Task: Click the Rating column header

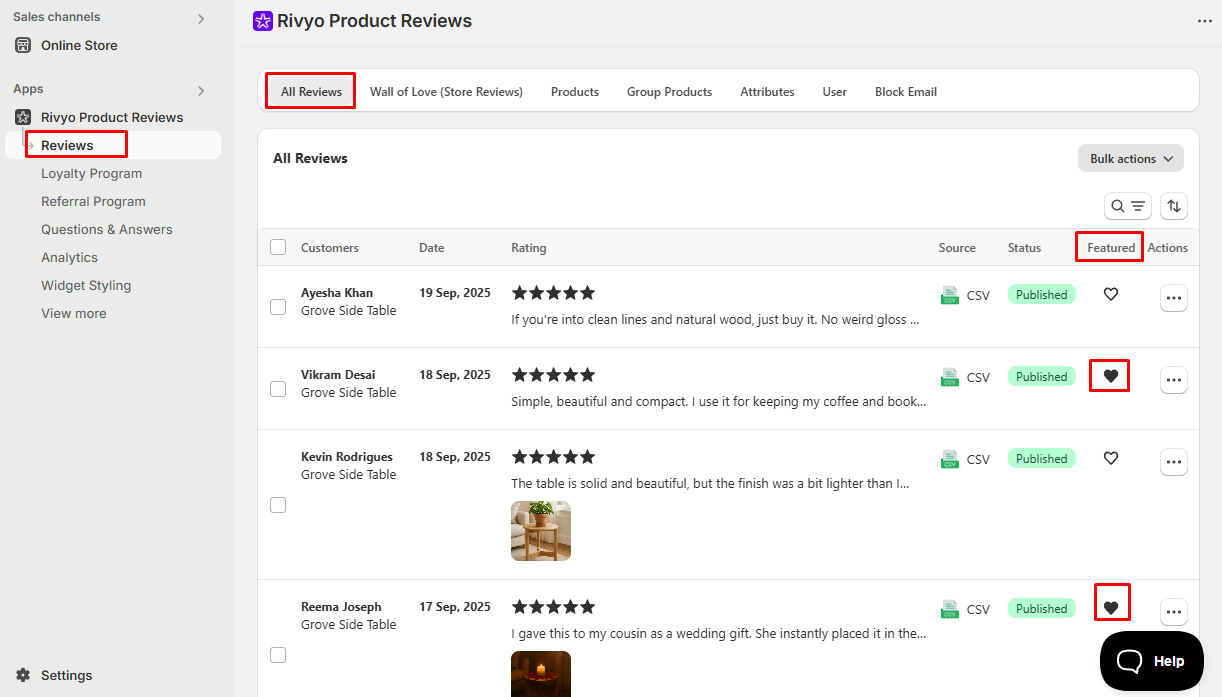Action: click(x=529, y=248)
